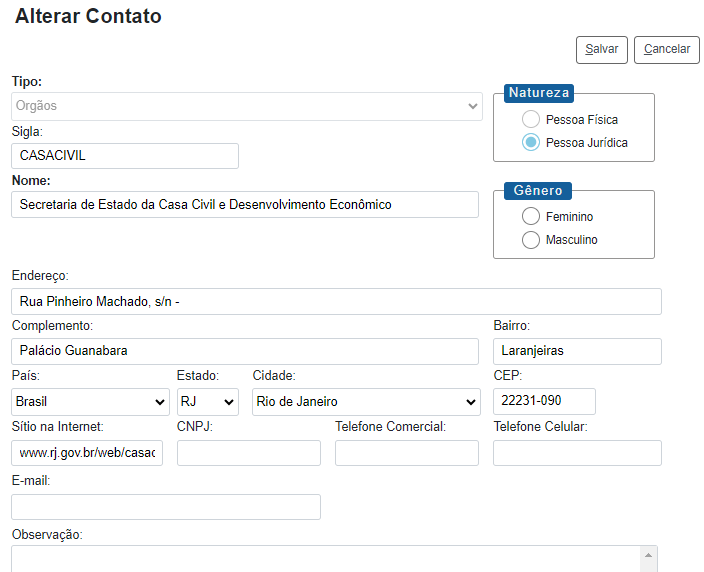This screenshot has width=704, height=572.
Task: Open the Tipo dropdown showing Orgãos
Action: (246, 106)
